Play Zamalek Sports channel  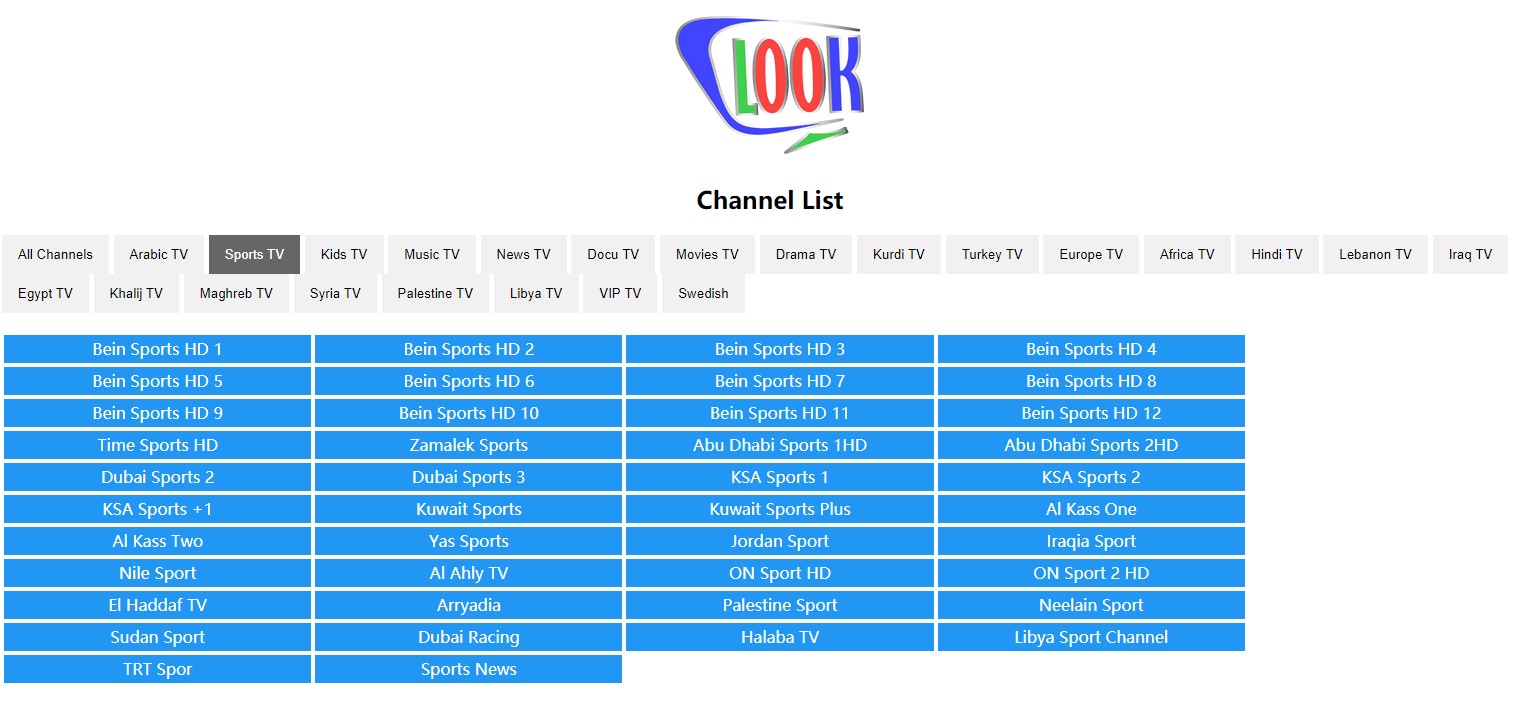click(468, 445)
